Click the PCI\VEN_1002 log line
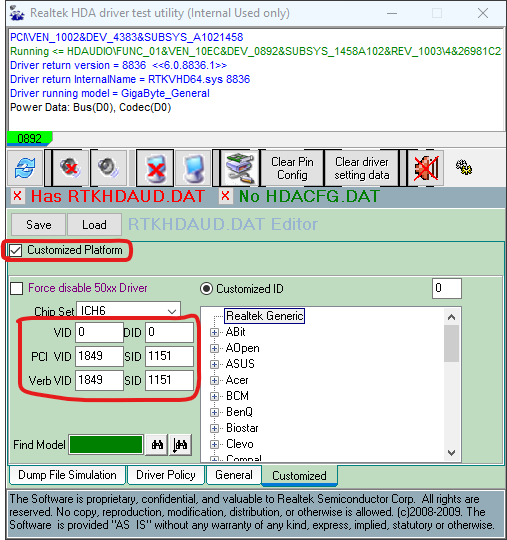The width and height of the screenshot is (507, 540). pyautogui.click(x=126, y=37)
